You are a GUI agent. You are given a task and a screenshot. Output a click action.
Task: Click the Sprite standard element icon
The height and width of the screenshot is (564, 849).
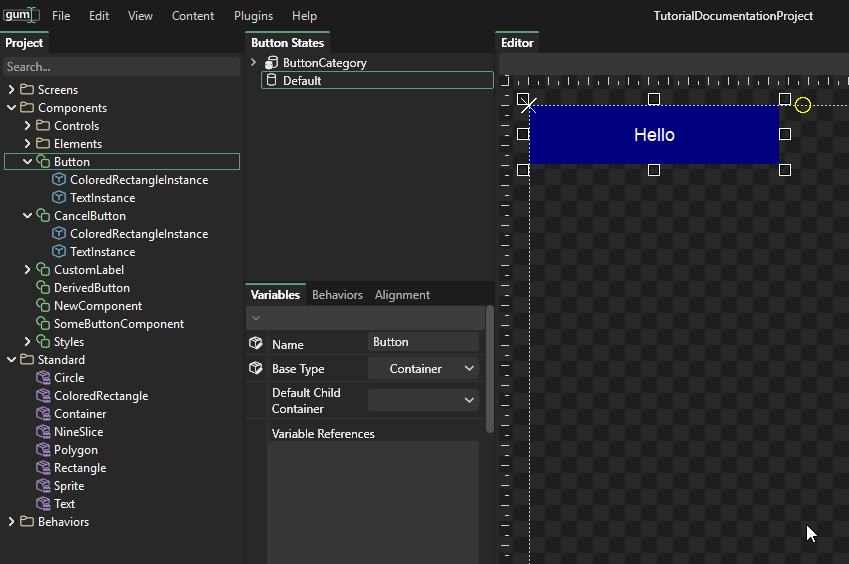(43, 486)
